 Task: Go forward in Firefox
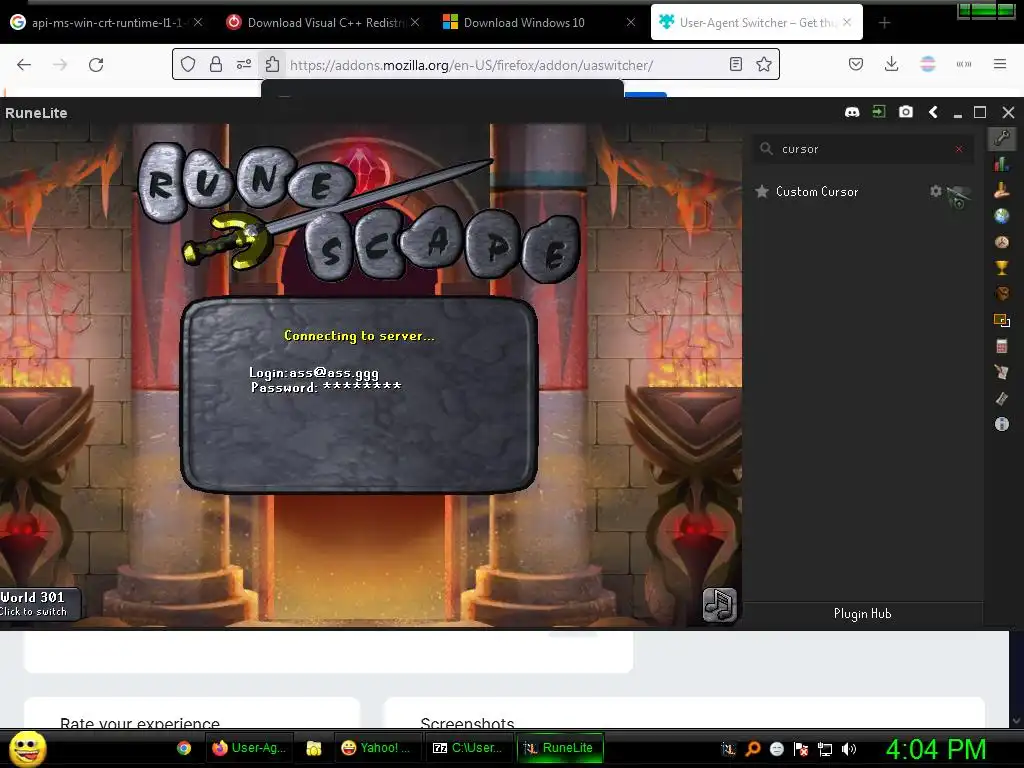pos(60,65)
